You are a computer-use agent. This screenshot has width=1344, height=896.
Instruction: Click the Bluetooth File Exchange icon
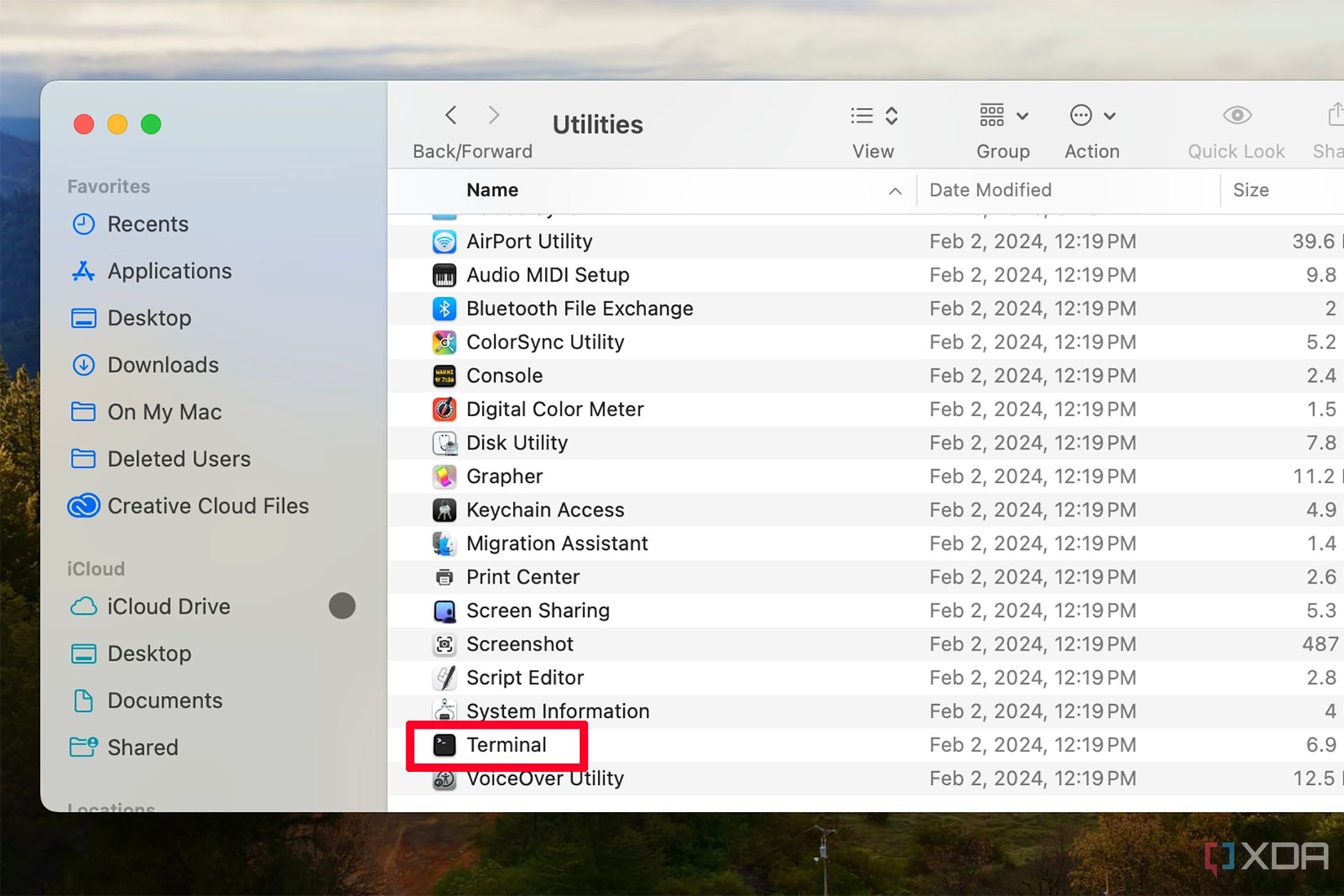[444, 309]
